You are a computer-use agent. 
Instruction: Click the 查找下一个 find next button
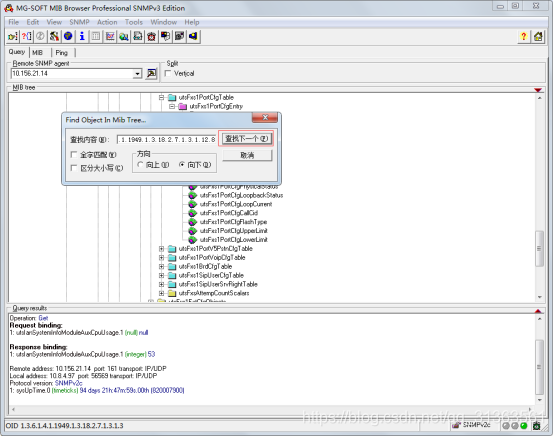coord(247,139)
